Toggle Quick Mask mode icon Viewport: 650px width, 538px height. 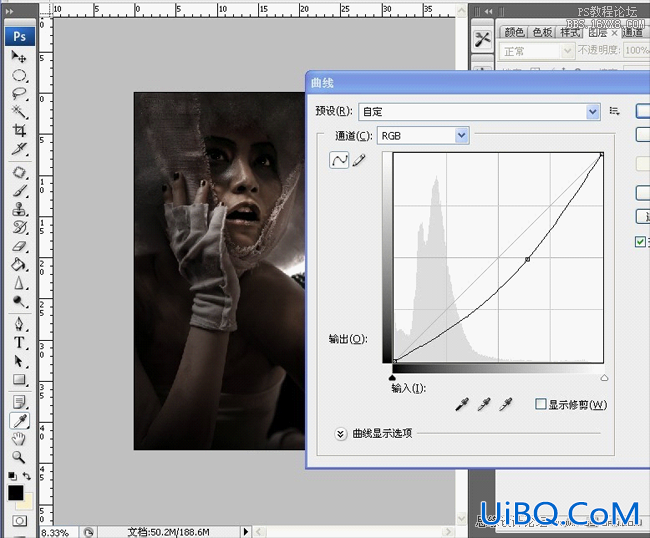pos(19,521)
